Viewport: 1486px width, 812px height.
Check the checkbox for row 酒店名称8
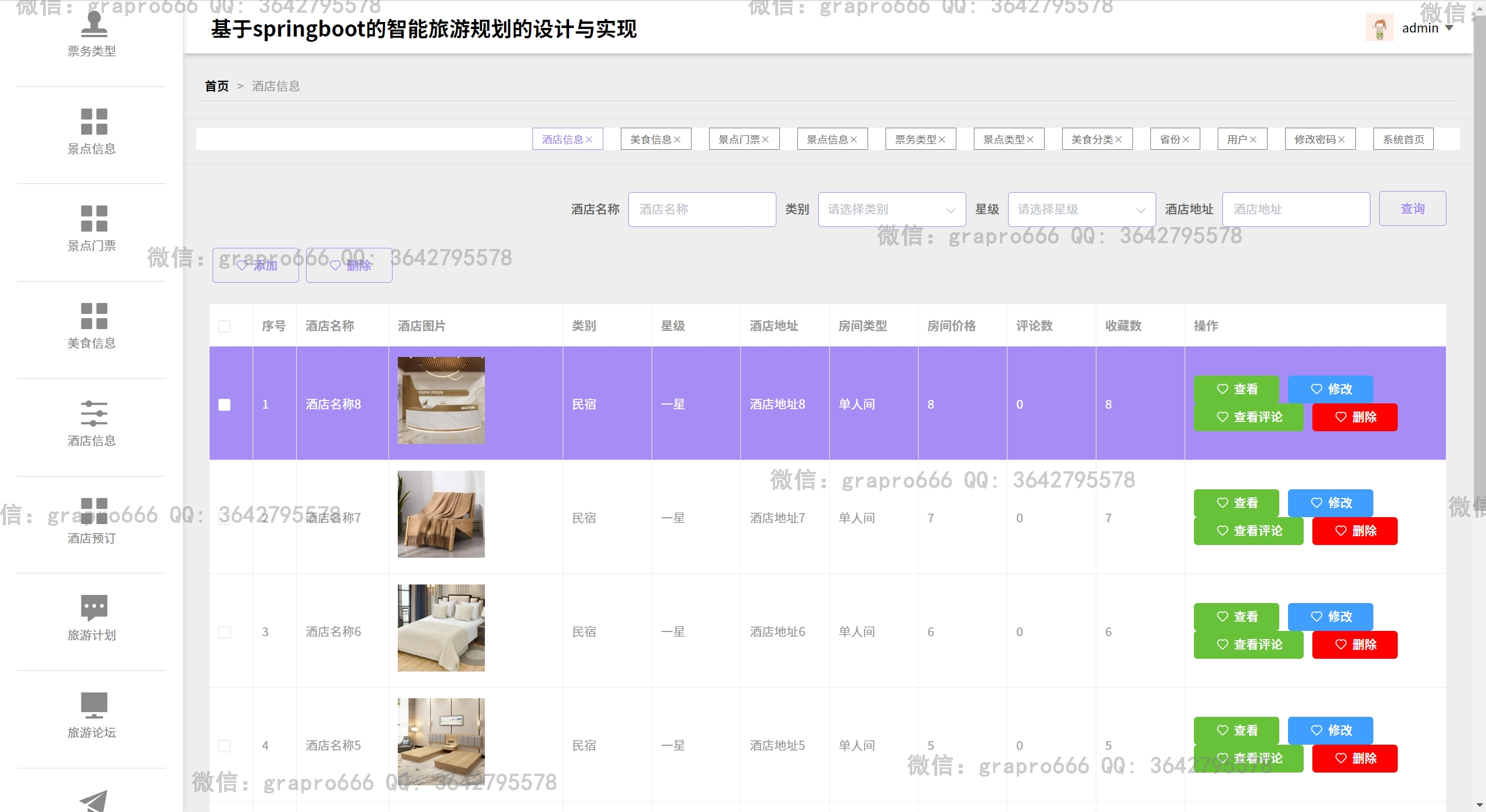click(224, 405)
